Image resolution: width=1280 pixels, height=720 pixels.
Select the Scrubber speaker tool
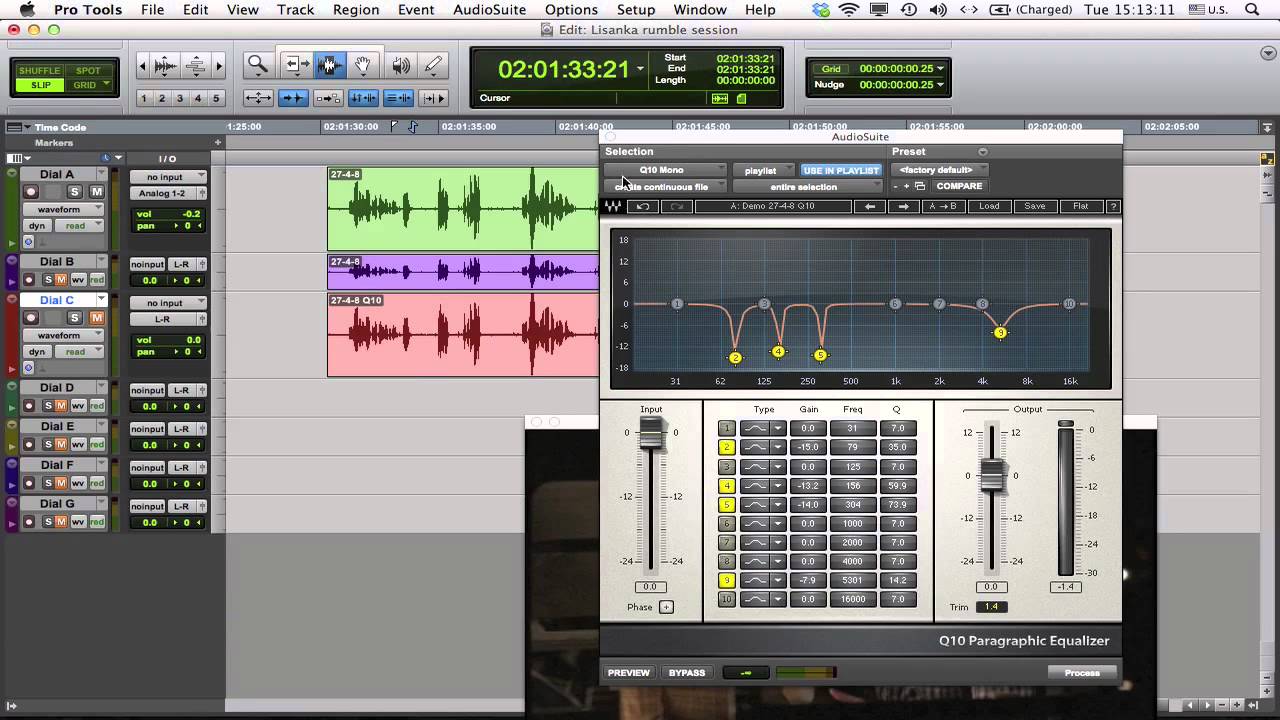pyautogui.click(x=400, y=66)
